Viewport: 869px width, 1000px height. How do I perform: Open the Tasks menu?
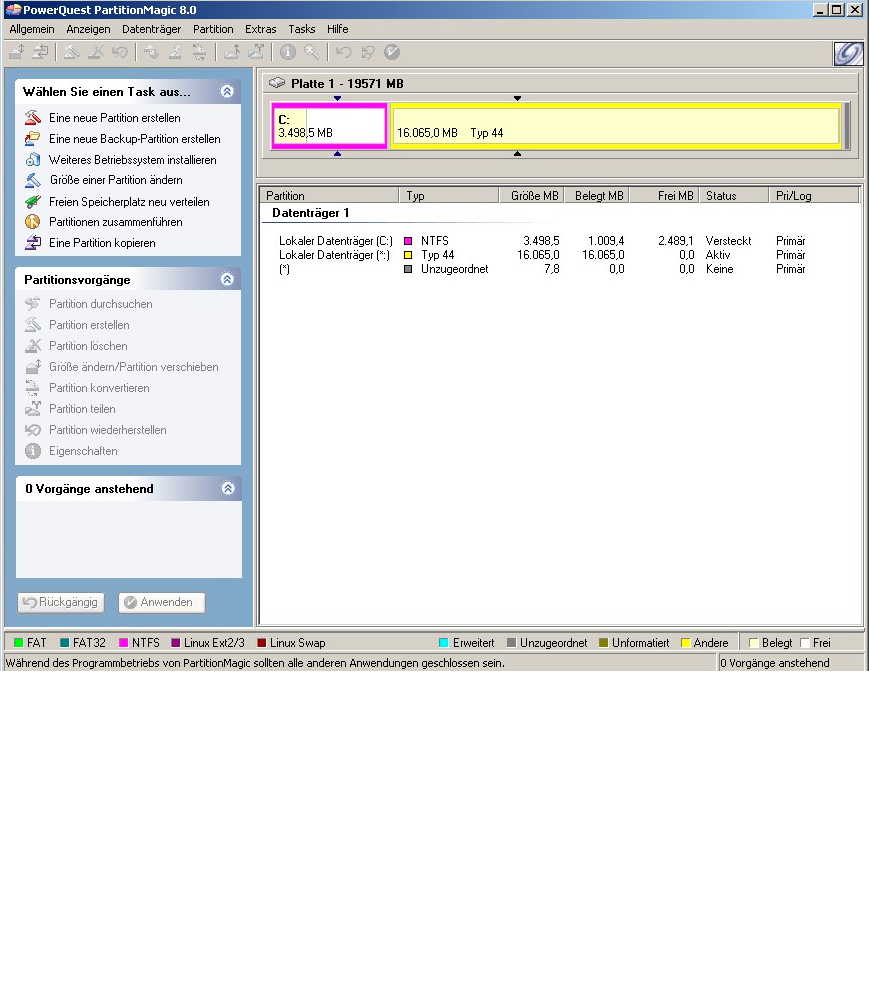click(302, 29)
